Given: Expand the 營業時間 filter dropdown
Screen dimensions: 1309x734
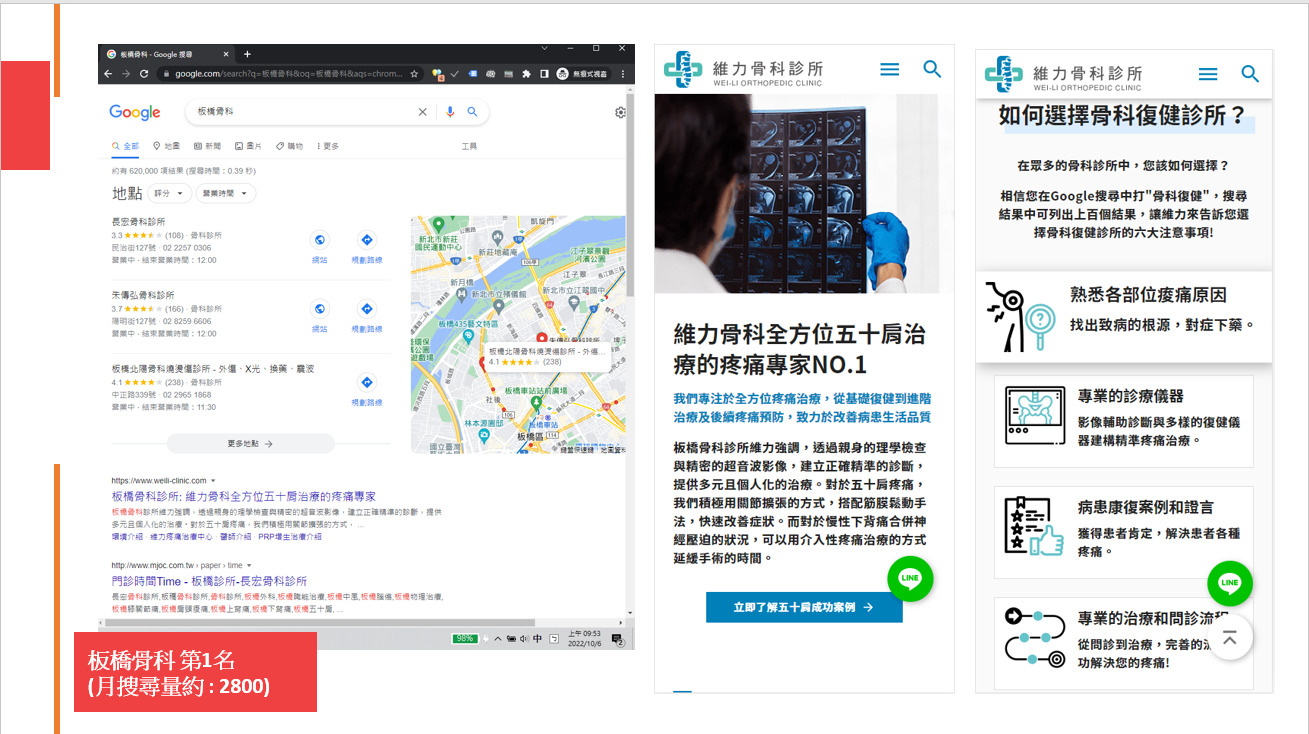Looking at the screenshot, I should (x=226, y=193).
